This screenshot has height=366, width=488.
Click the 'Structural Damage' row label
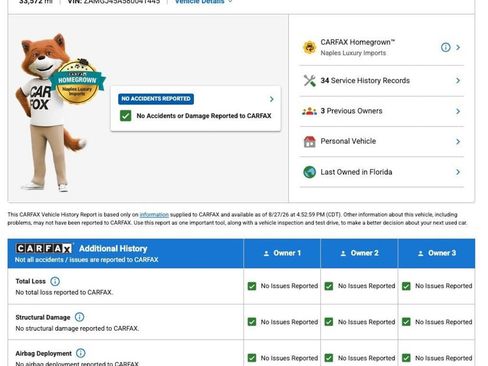point(43,317)
